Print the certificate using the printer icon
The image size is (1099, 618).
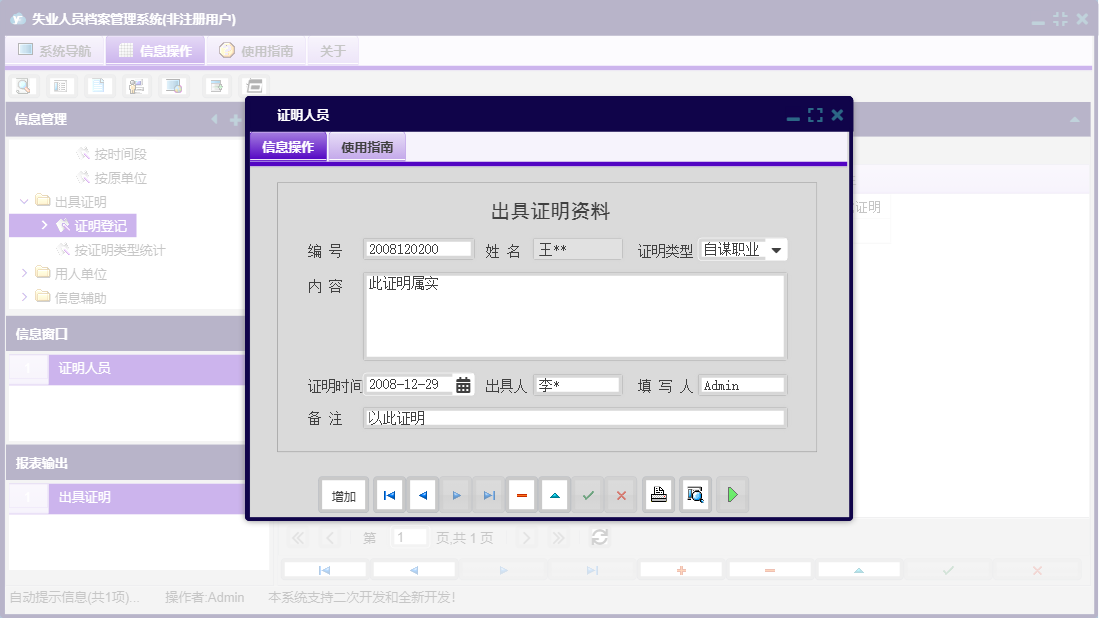point(658,494)
